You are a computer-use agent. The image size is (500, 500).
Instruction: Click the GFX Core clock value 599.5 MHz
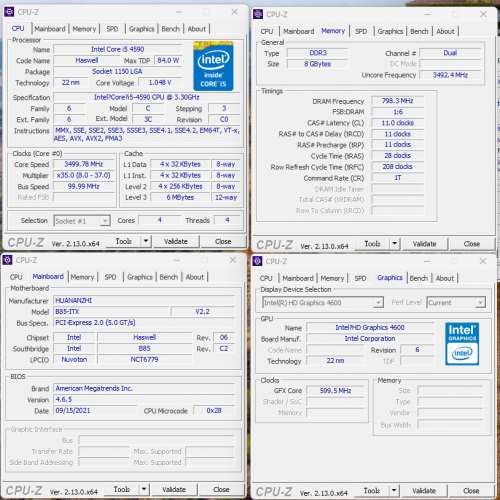(336, 391)
